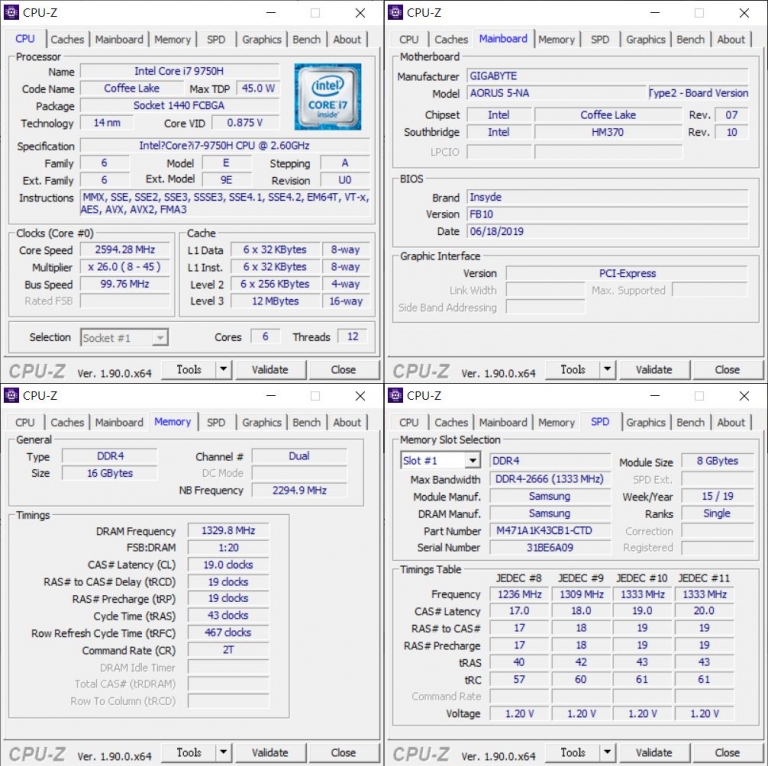
Task: Click the Multiplier value x 26.0 (8 - 45)
Action: point(125,267)
